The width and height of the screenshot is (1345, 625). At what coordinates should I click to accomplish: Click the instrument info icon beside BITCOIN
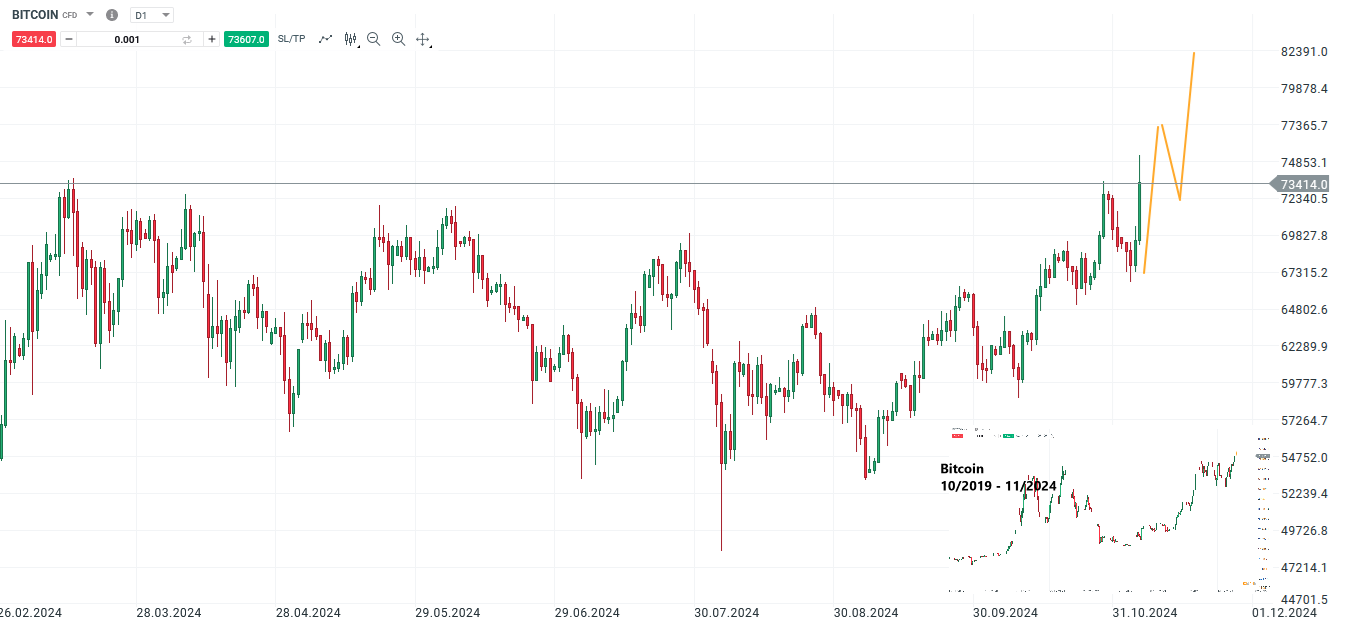111,14
